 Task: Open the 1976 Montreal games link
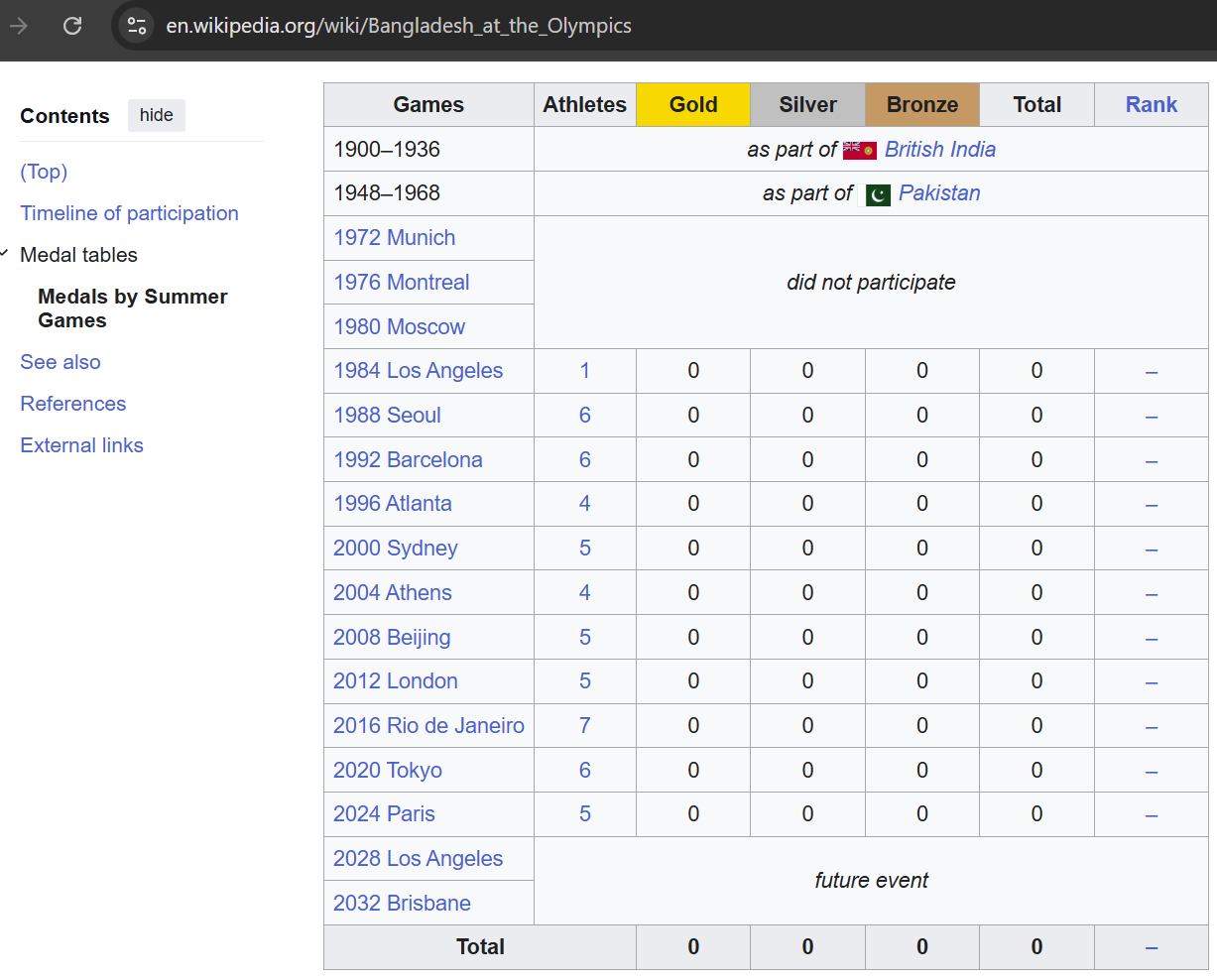401,282
